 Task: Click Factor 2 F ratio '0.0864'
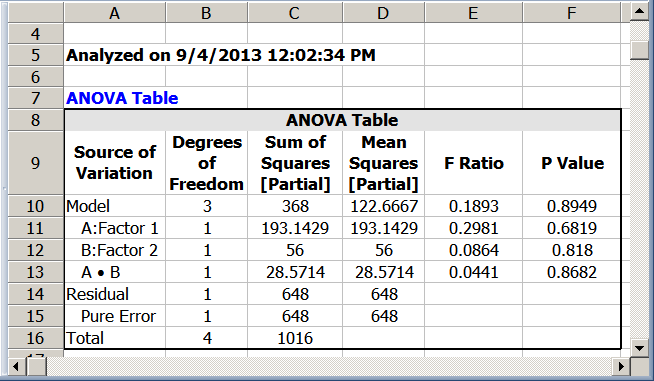pyautogui.click(x=473, y=250)
